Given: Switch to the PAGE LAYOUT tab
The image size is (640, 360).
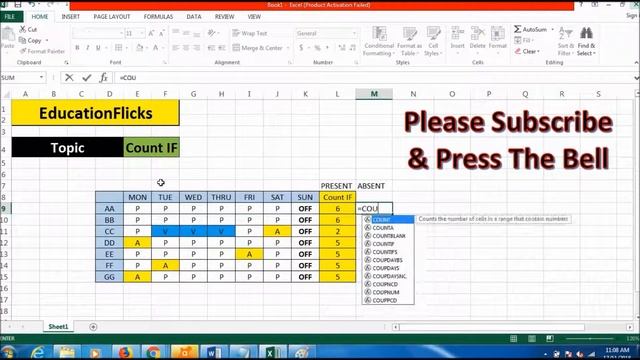Looking at the screenshot, I should pyautogui.click(x=112, y=17).
